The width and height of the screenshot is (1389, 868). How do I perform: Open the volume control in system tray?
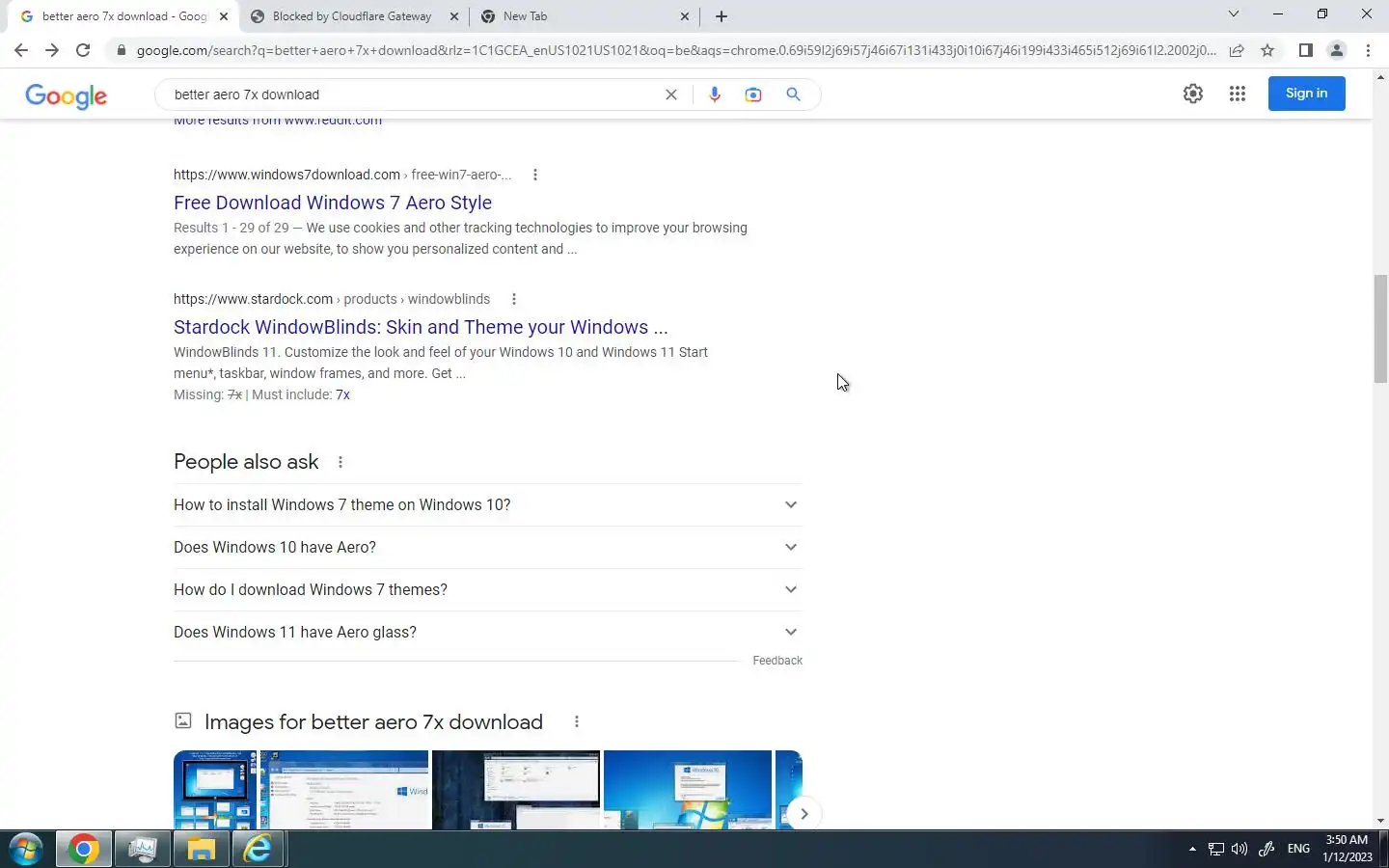(1239, 849)
